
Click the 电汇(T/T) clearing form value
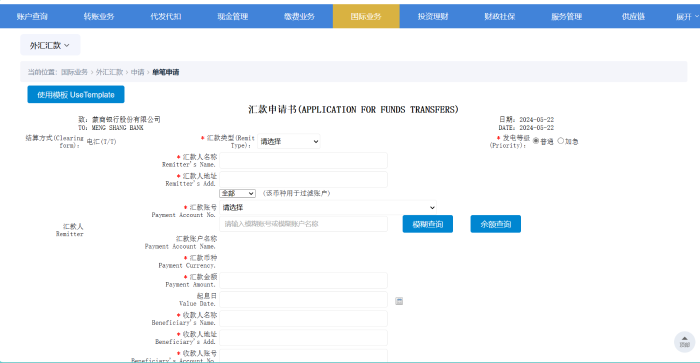coord(101,142)
